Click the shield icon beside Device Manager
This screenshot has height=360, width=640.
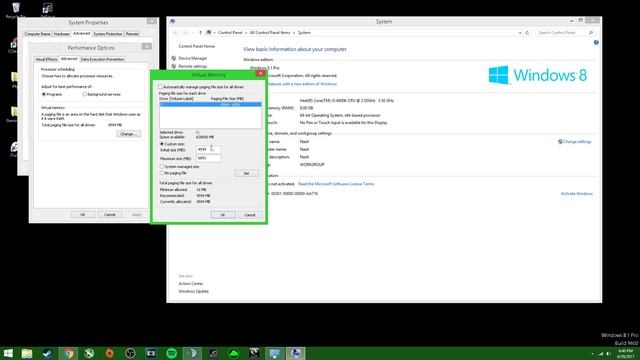(174, 58)
